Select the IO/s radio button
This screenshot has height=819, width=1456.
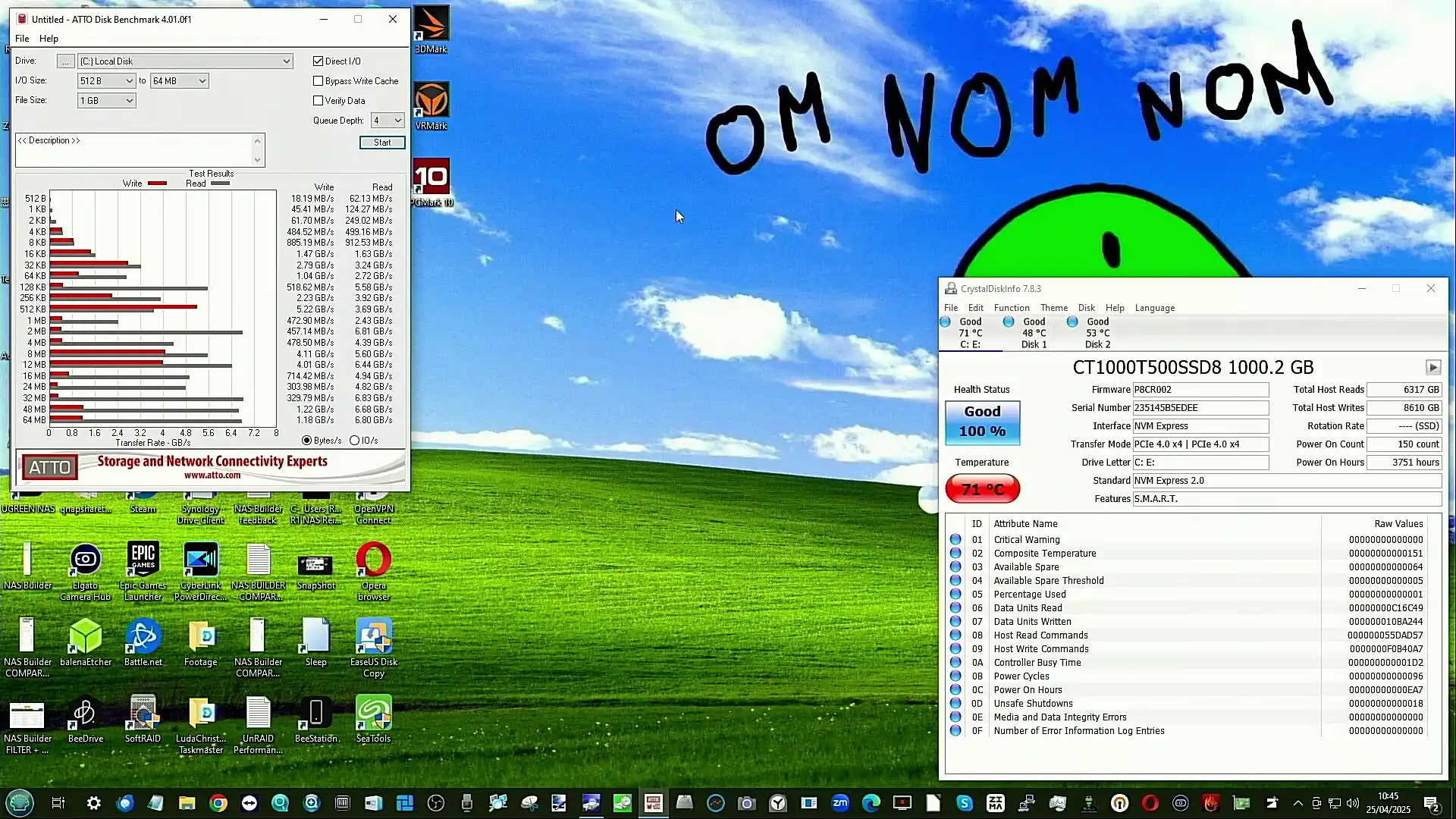pos(354,441)
